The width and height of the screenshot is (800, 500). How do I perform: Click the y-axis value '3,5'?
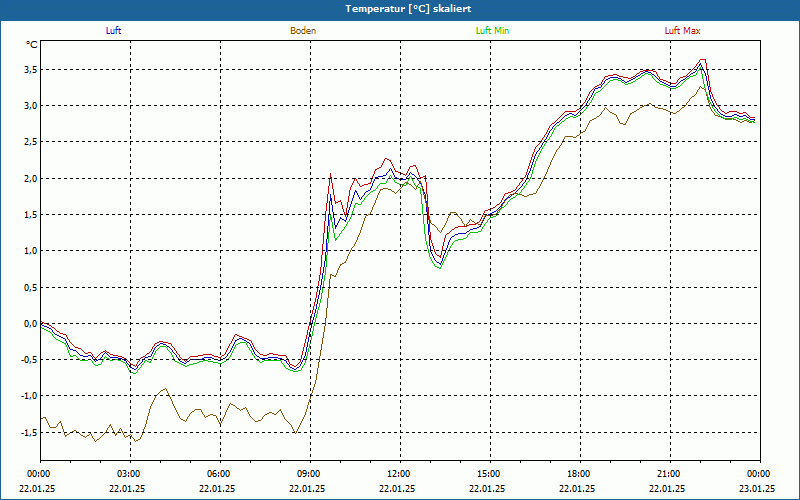click(31, 69)
